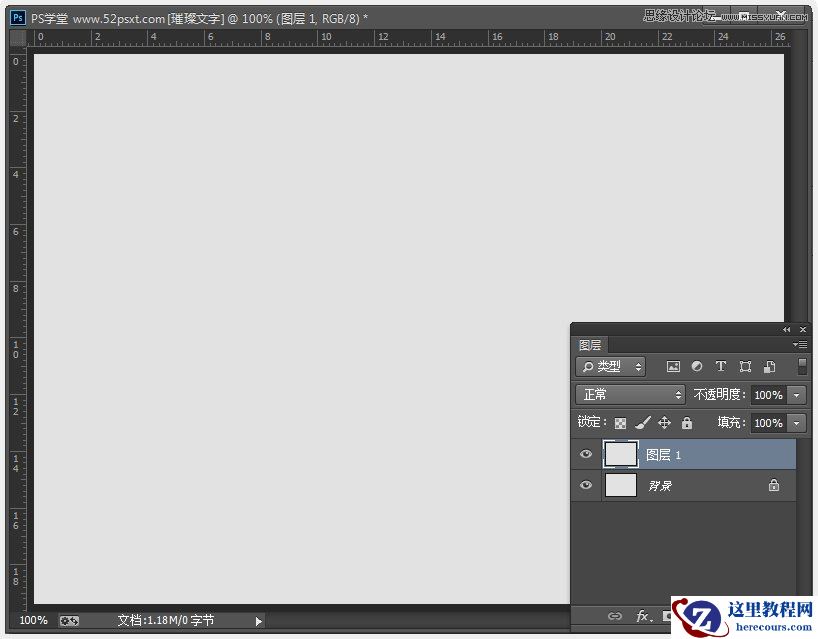Click the lock icon on the 背景 layer

pyautogui.click(x=774, y=483)
